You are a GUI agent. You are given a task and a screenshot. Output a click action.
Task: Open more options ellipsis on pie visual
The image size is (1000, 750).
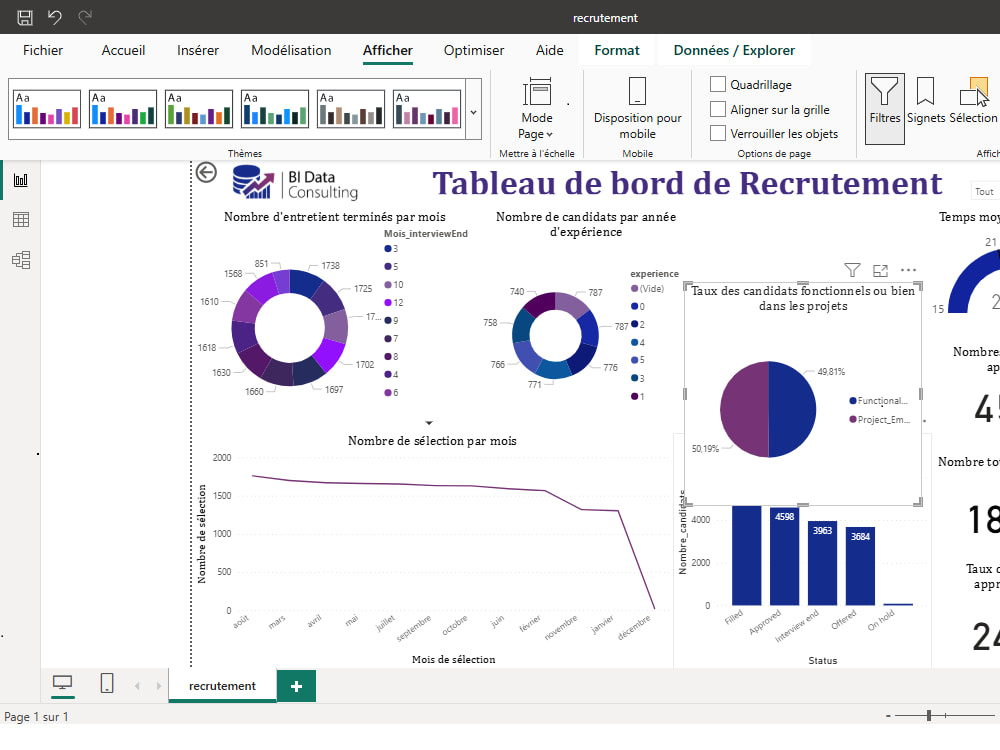coord(908,270)
